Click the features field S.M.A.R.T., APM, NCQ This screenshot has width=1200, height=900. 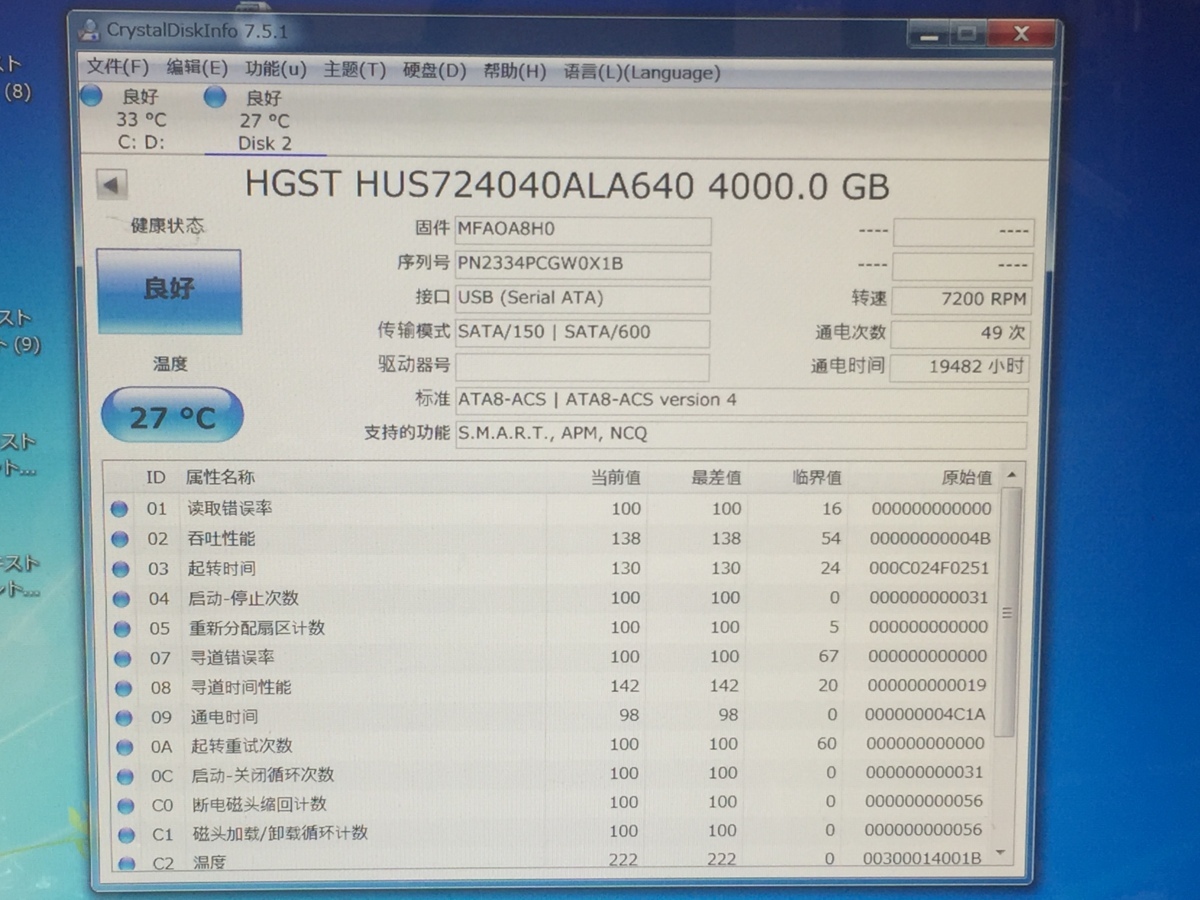741,435
